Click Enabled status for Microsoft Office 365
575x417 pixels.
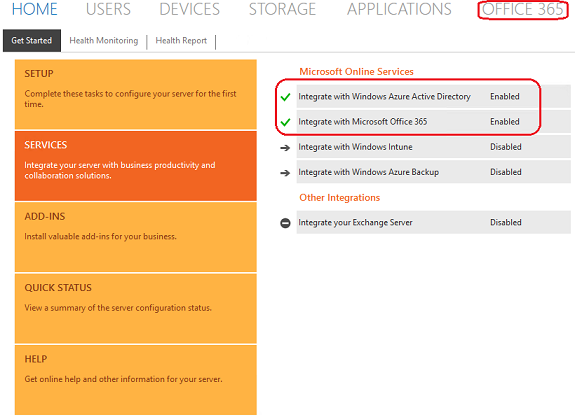[505, 121]
